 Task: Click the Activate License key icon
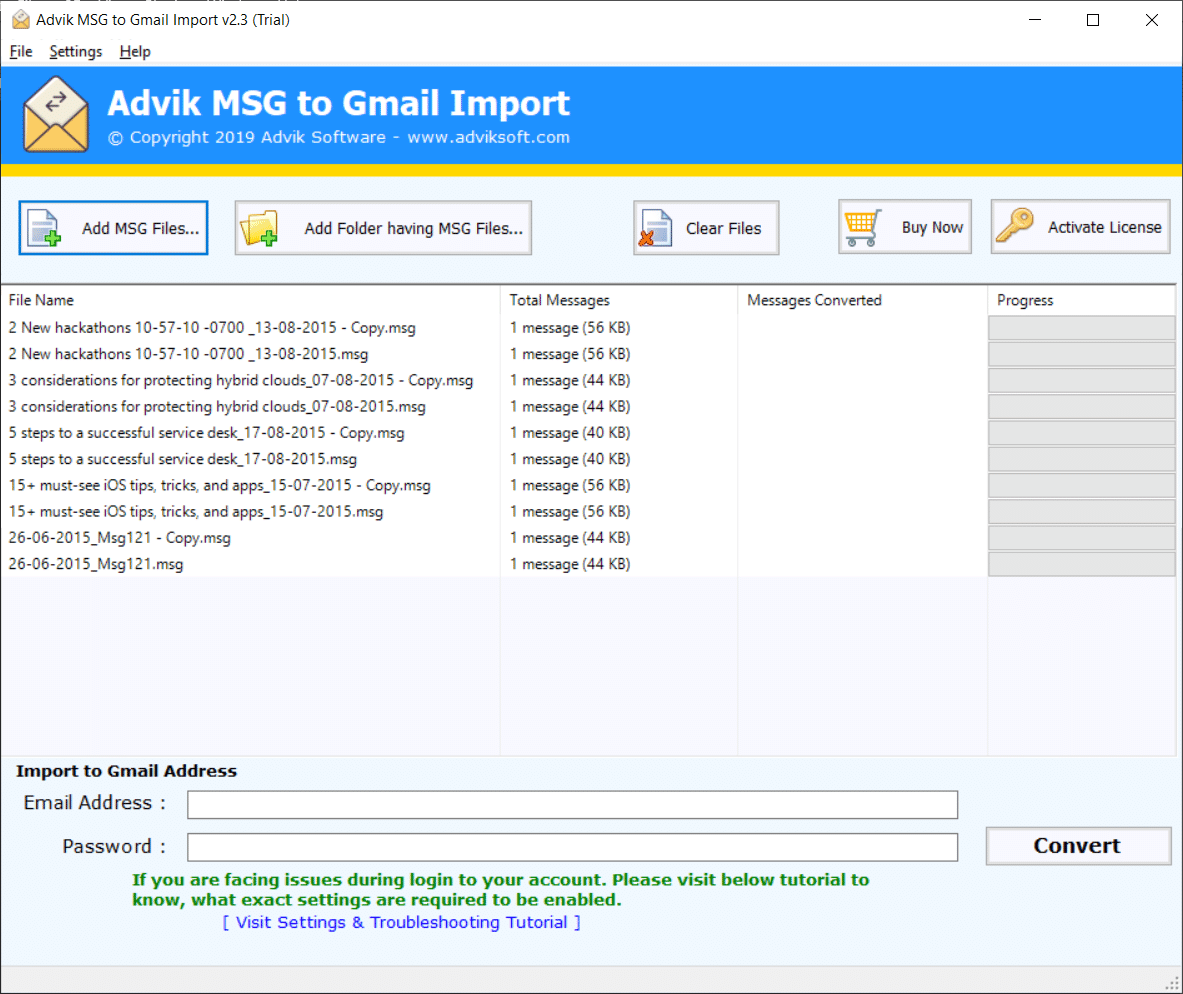(x=1015, y=226)
